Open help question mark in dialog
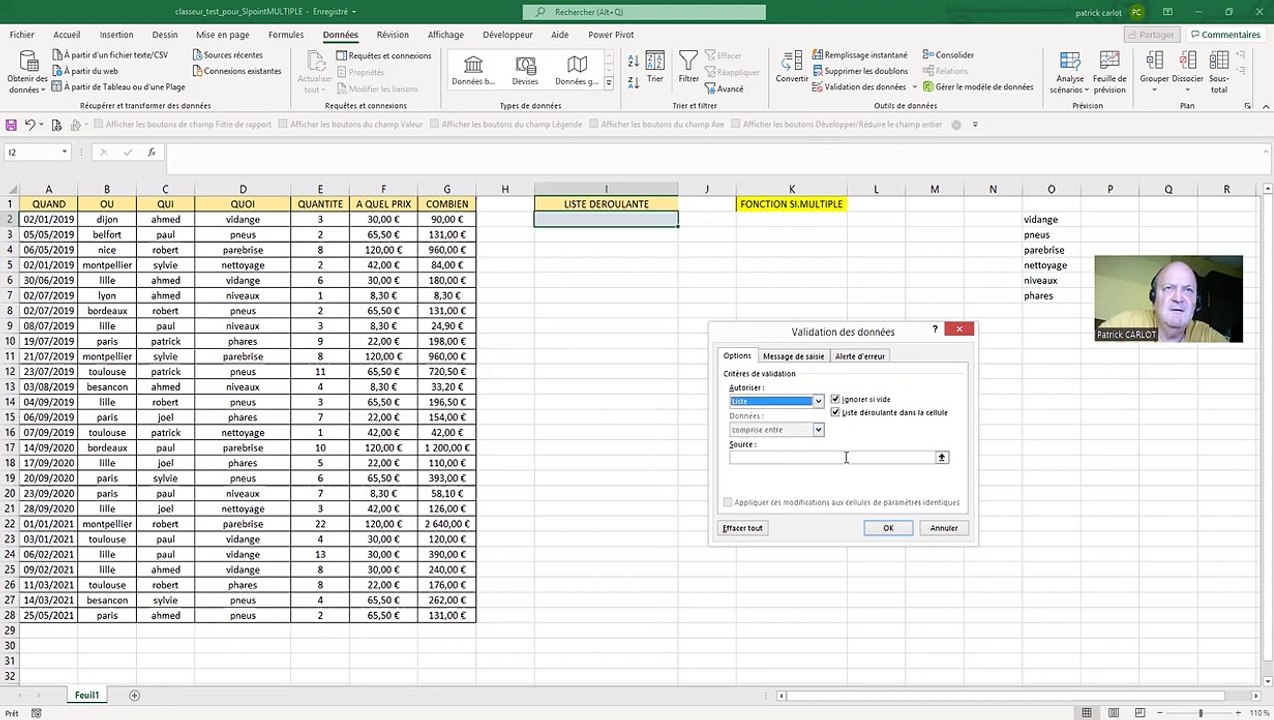Screen dimensions: 1274x720 coord(935,329)
